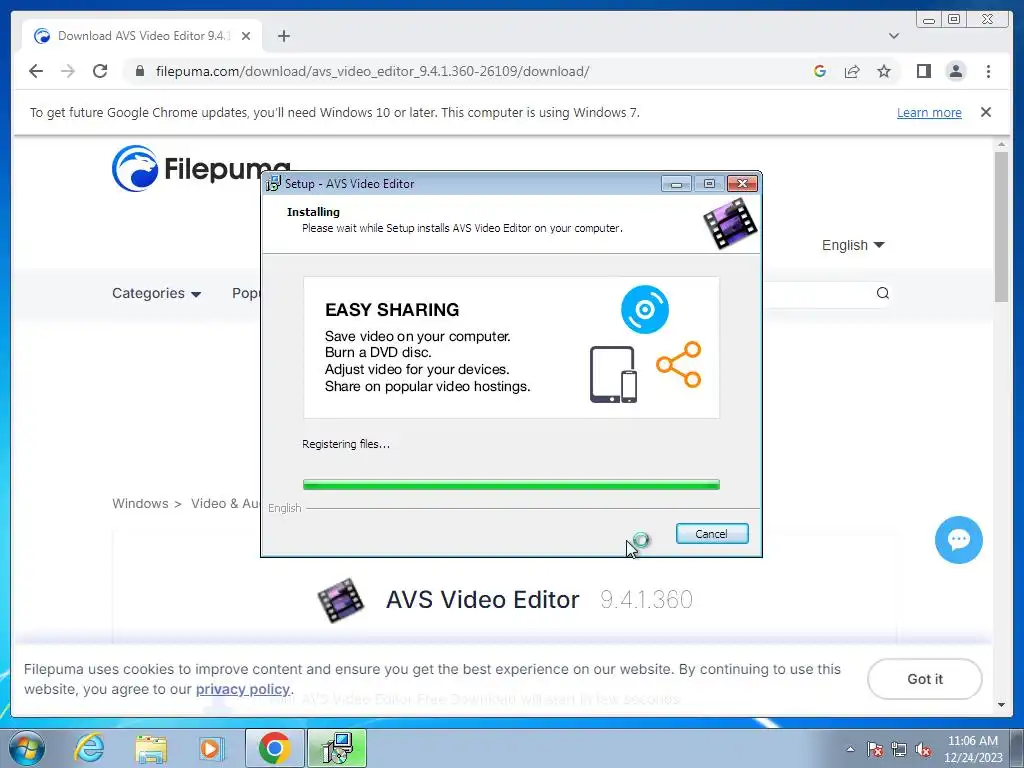Expand the Categories dropdown
Screen dimensions: 1024x768
pyautogui.click(x=156, y=293)
